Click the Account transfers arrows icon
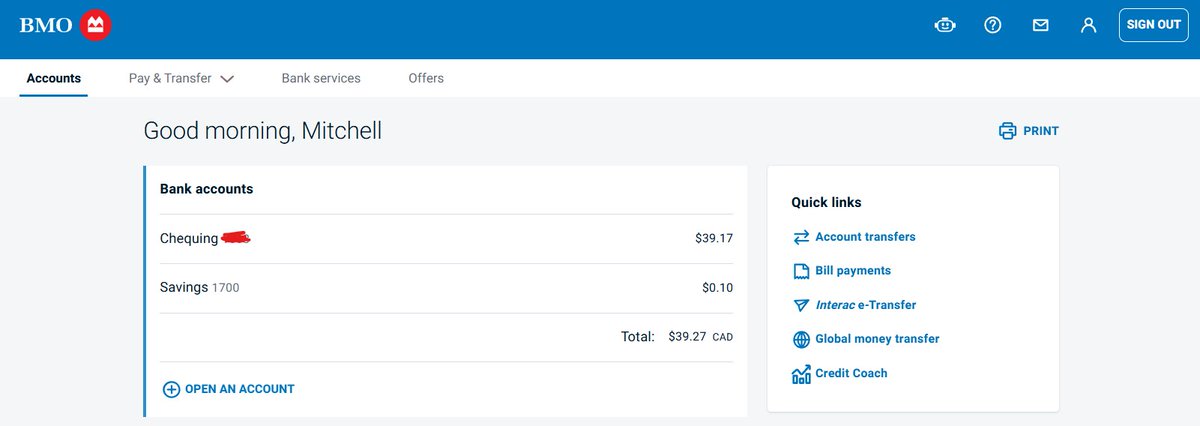The width and height of the screenshot is (1200, 426). click(801, 237)
